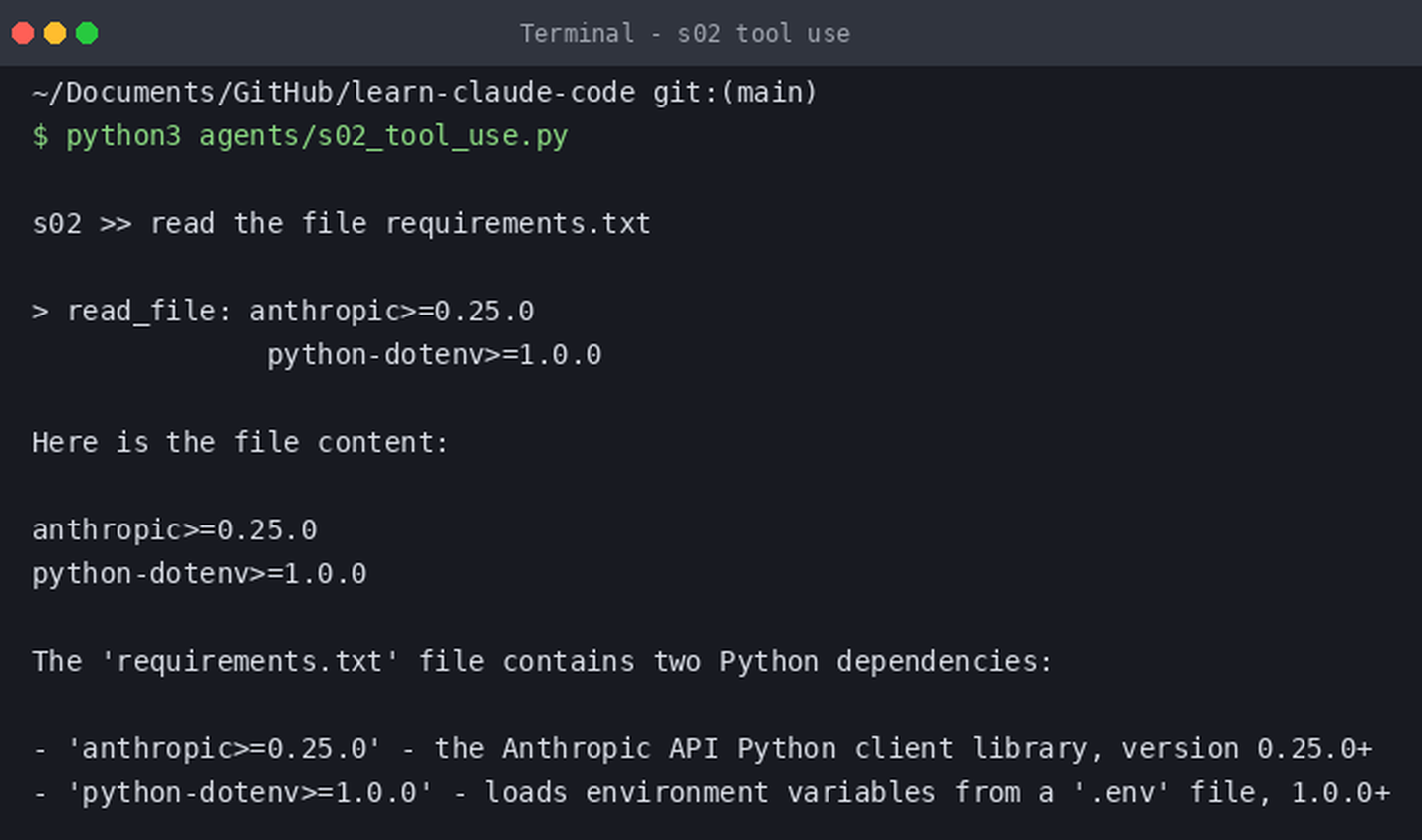Click the read the file requirements.txt input
1422x840 pixels.
click(400, 224)
